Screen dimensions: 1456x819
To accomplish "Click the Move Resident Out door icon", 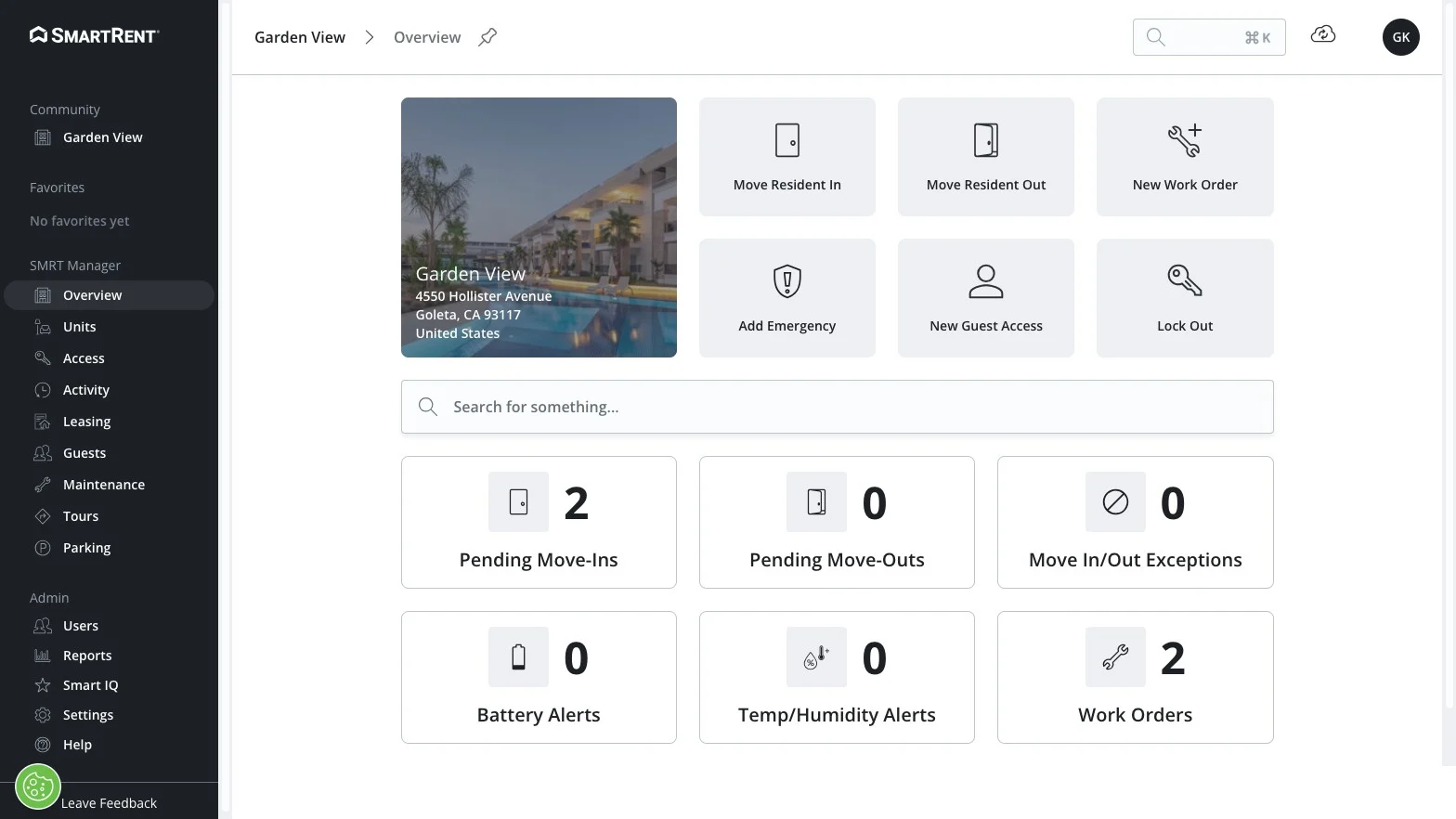I will tap(986, 140).
